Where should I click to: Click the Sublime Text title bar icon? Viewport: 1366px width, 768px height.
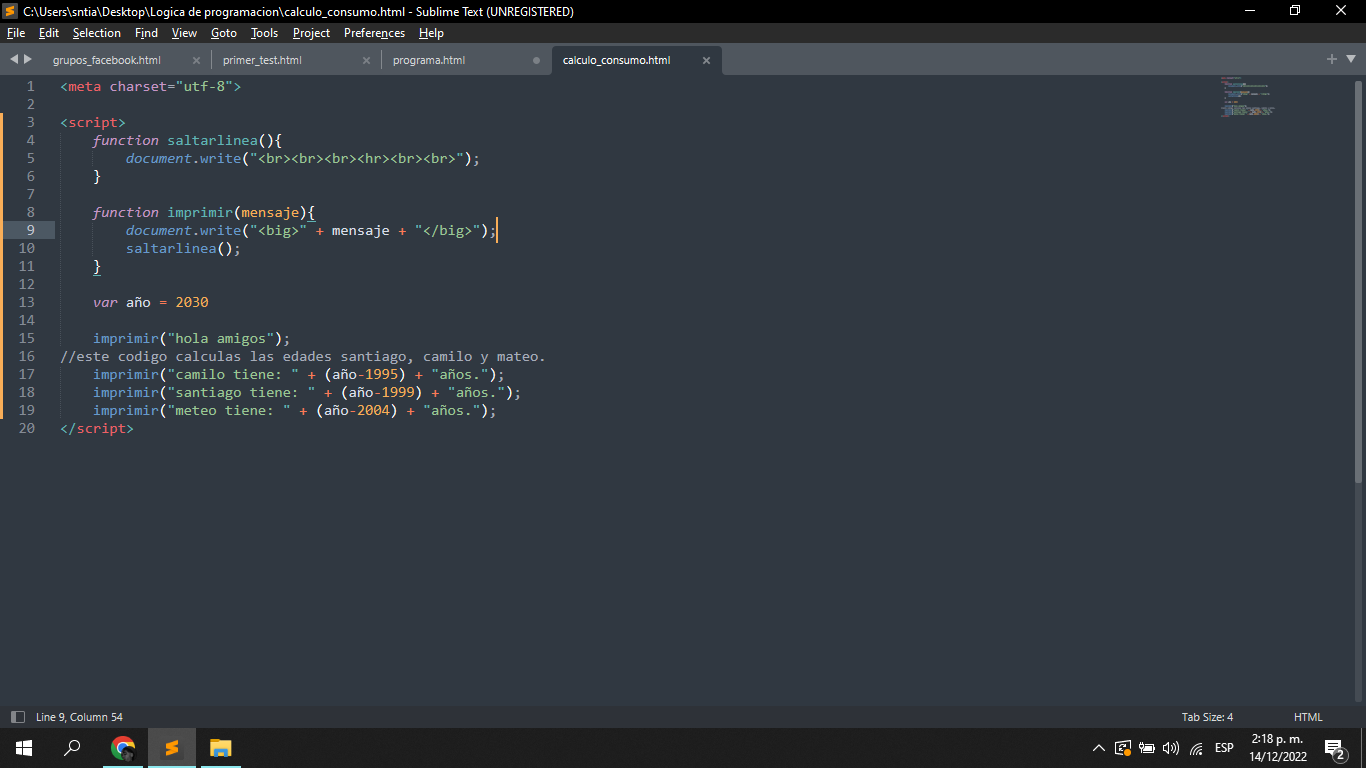pos(11,11)
